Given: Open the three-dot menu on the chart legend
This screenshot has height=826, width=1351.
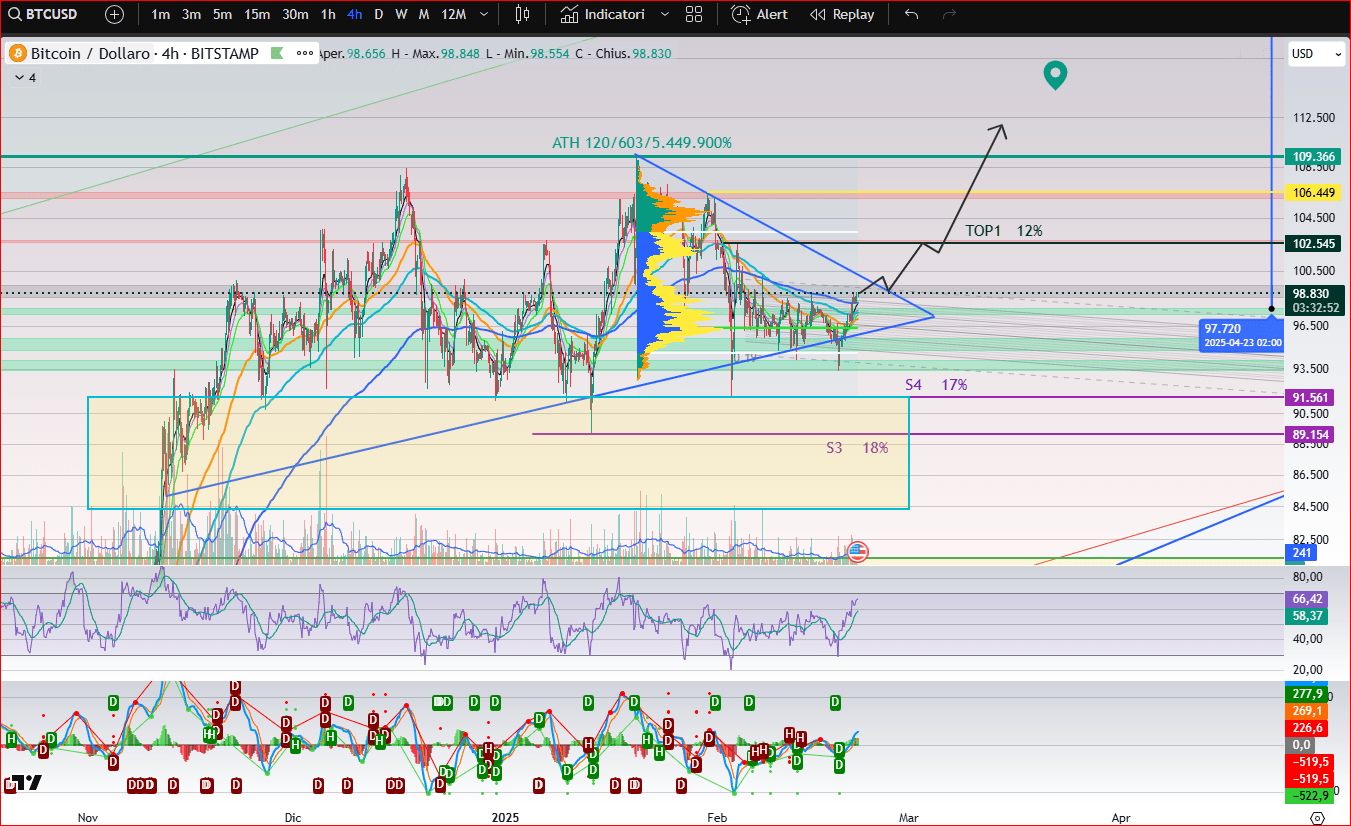Looking at the screenshot, I should click(305, 53).
